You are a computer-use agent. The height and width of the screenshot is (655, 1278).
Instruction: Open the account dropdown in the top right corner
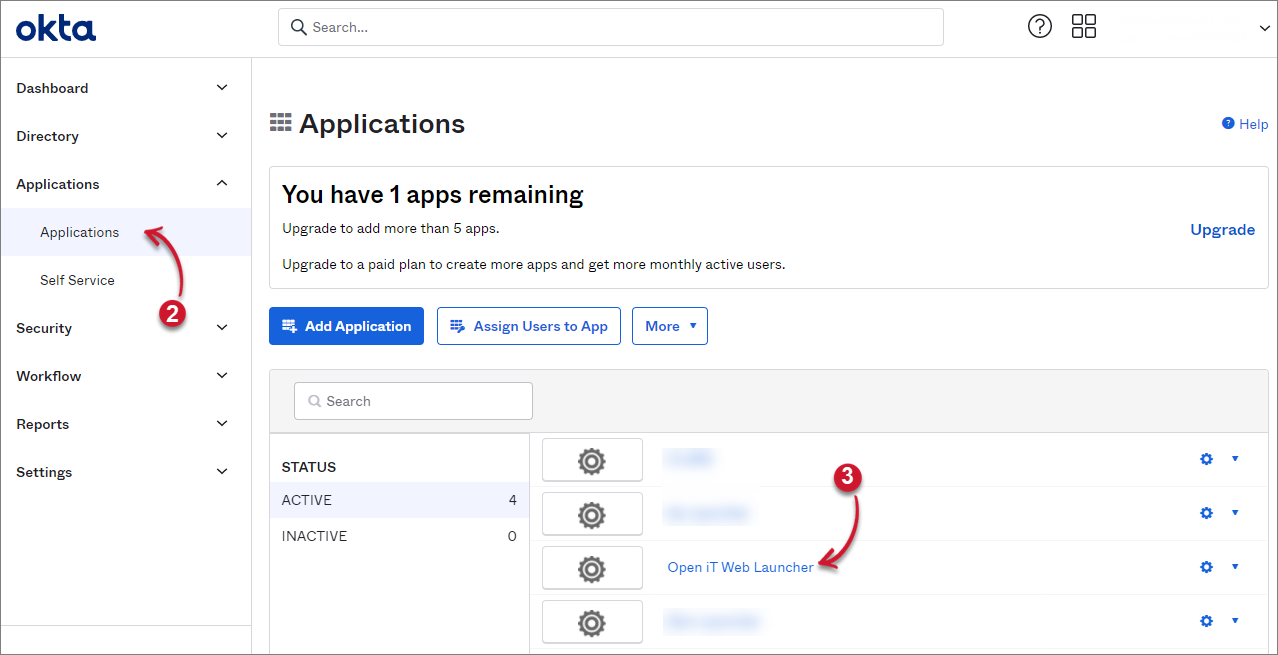click(1264, 28)
